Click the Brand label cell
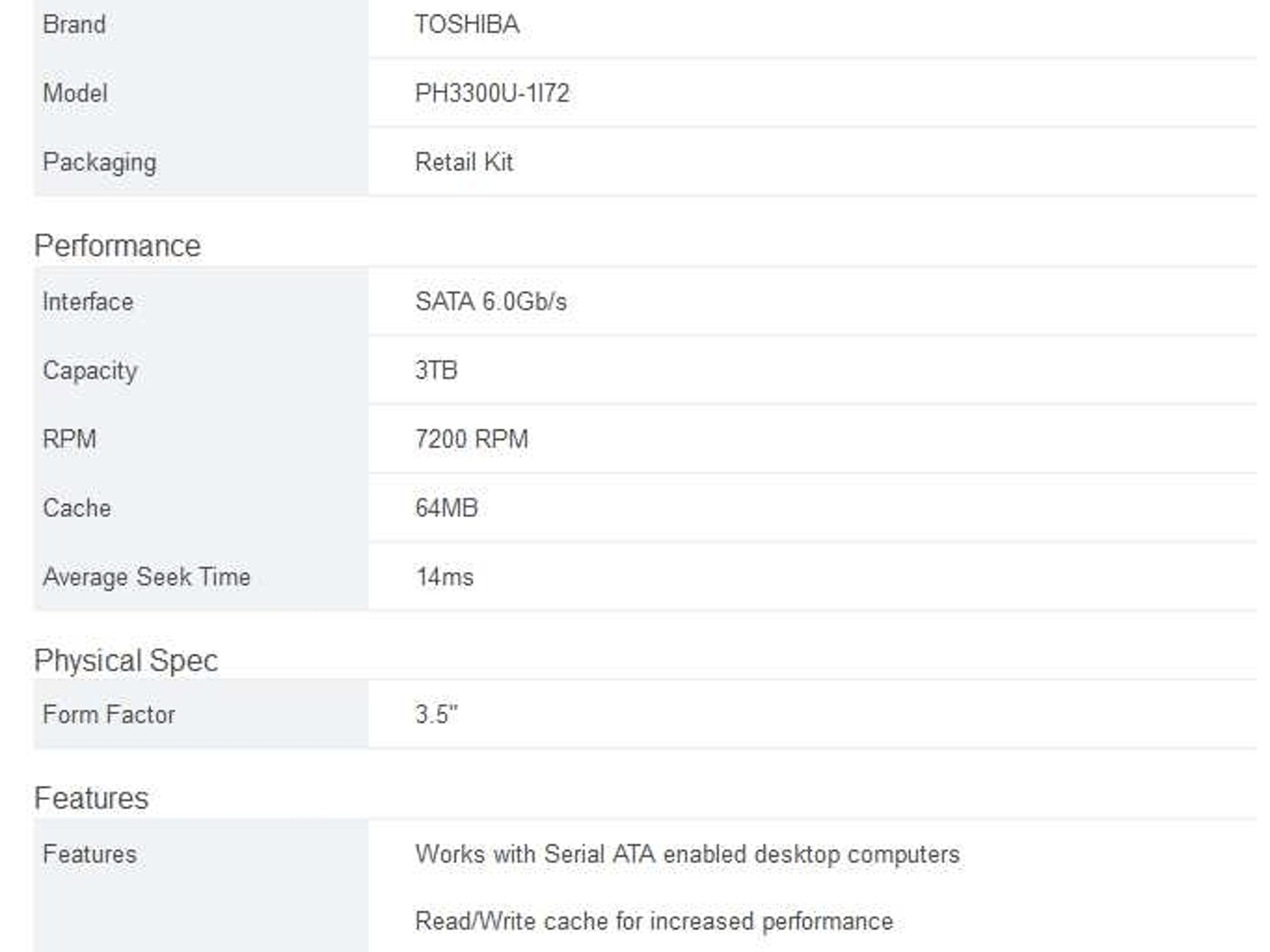Screen dimensions: 1270x952 [201, 26]
